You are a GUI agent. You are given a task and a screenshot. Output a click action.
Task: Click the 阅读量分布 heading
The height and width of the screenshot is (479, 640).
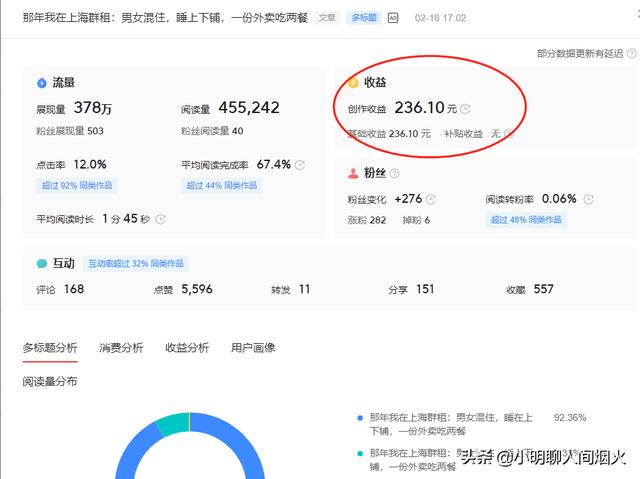[x=50, y=382]
